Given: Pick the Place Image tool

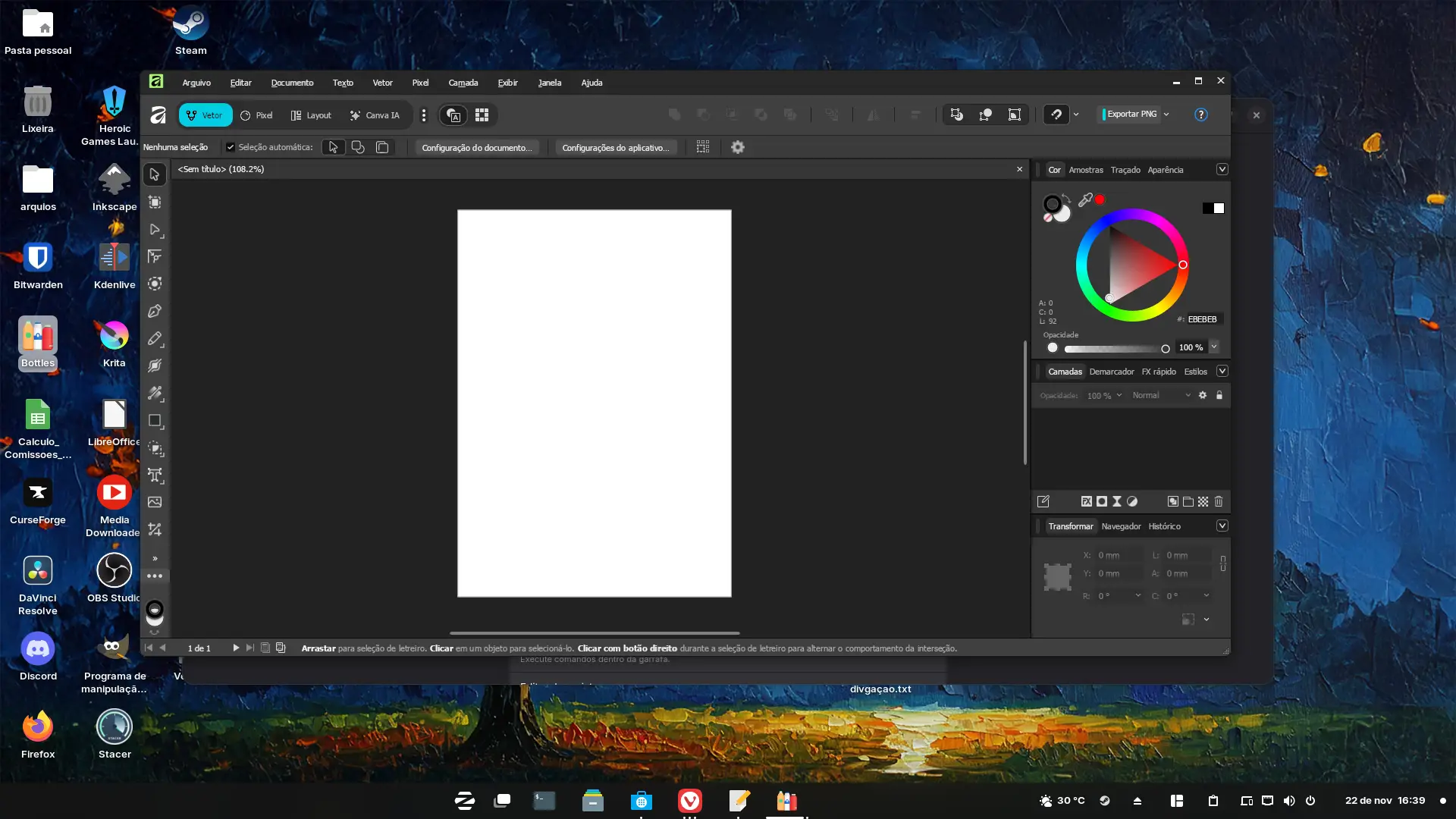Looking at the screenshot, I should [x=155, y=502].
